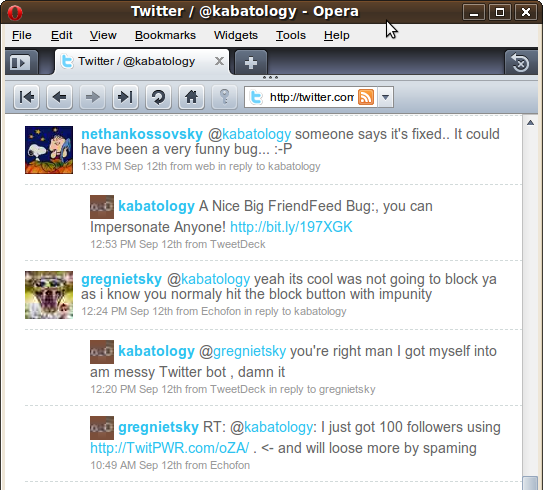
Task: Reload the page with the Reload icon
Action: coord(158,97)
